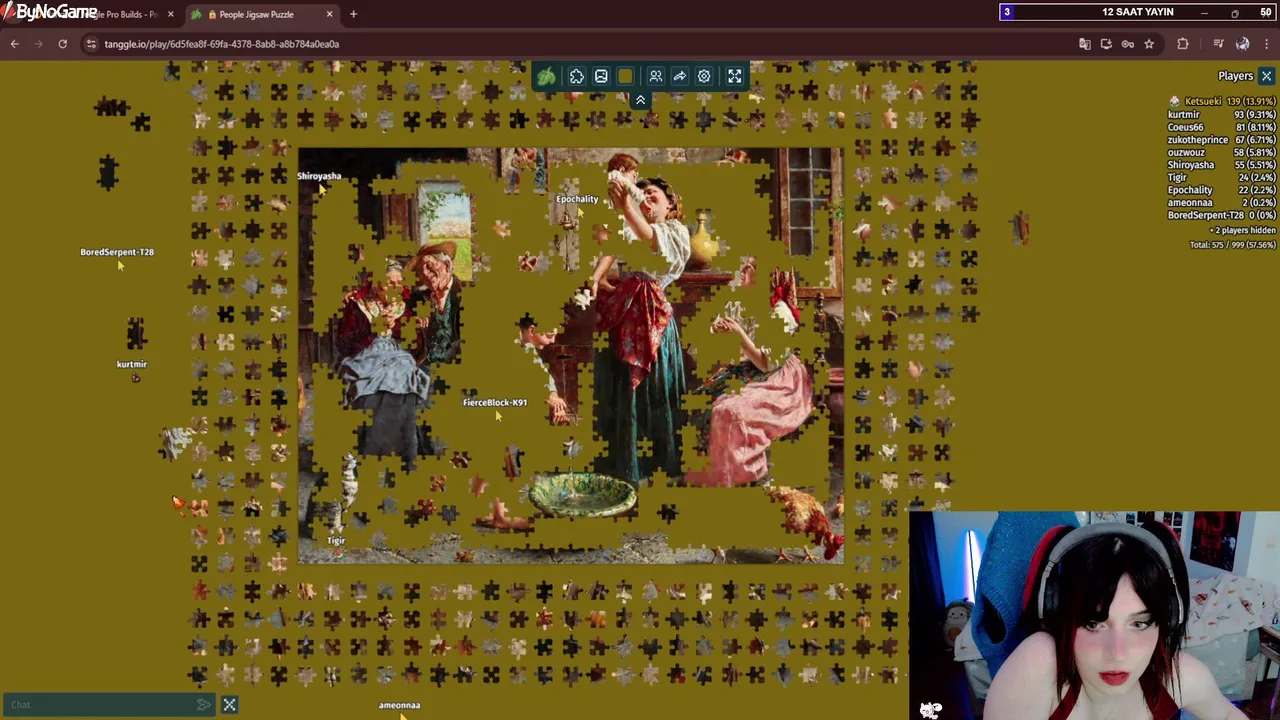Select player ouzwouz in list
Viewport: 1280px width, 720px height.
tap(1222, 152)
